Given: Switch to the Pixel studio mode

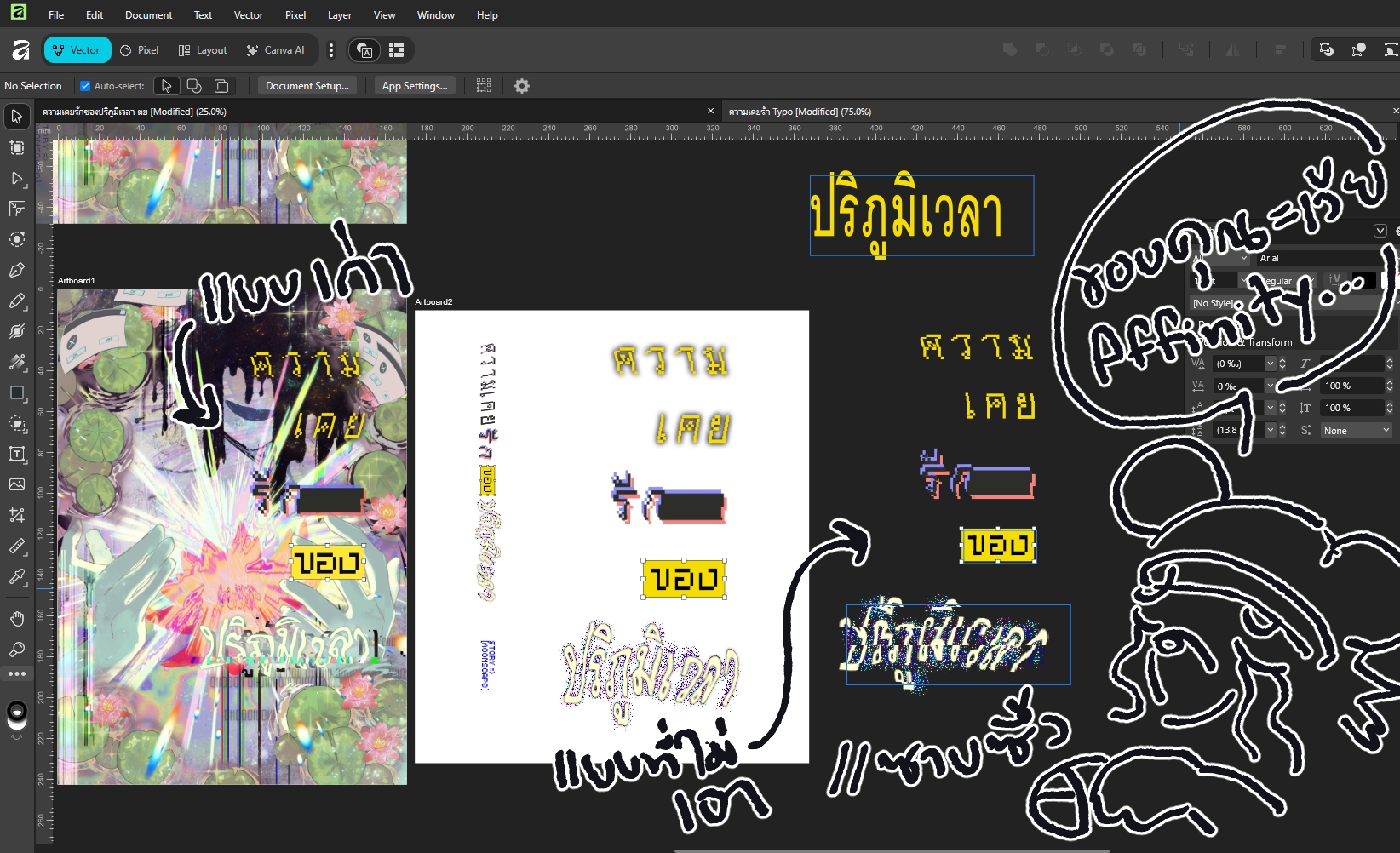Looking at the screenshot, I should point(140,50).
